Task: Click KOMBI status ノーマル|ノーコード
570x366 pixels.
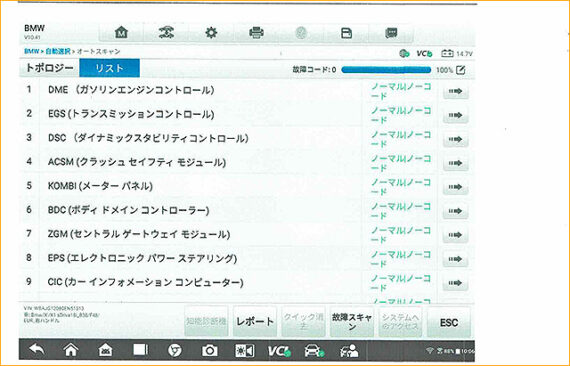Action: point(401,187)
